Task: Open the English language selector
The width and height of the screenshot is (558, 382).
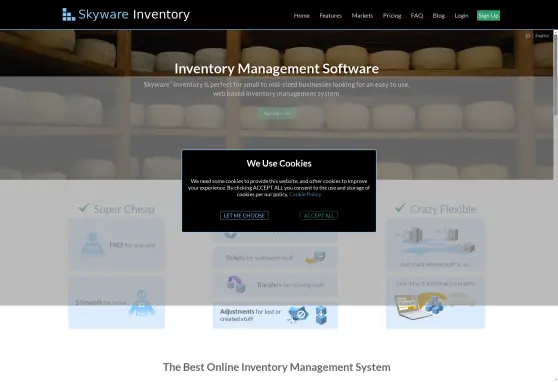Action: (x=542, y=36)
